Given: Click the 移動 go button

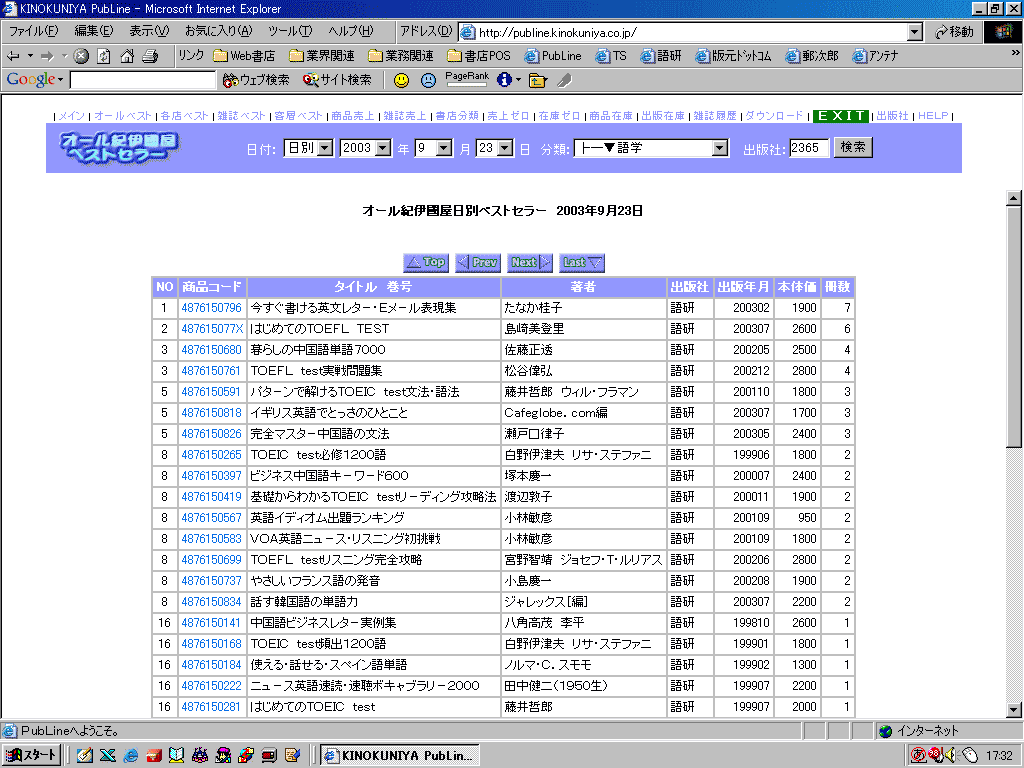Looking at the screenshot, I should (x=954, y=32).
